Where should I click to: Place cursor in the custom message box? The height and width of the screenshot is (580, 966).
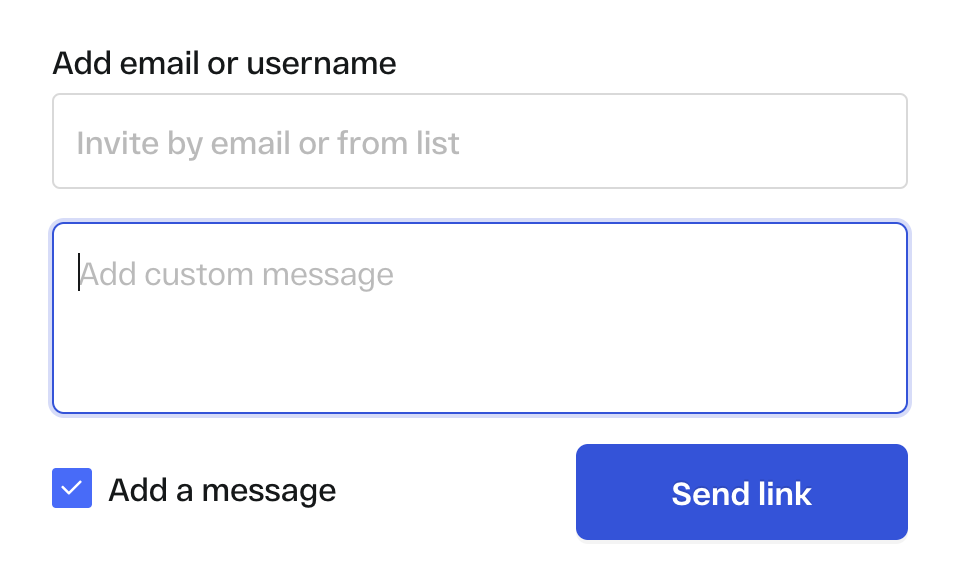click(479, 317)
